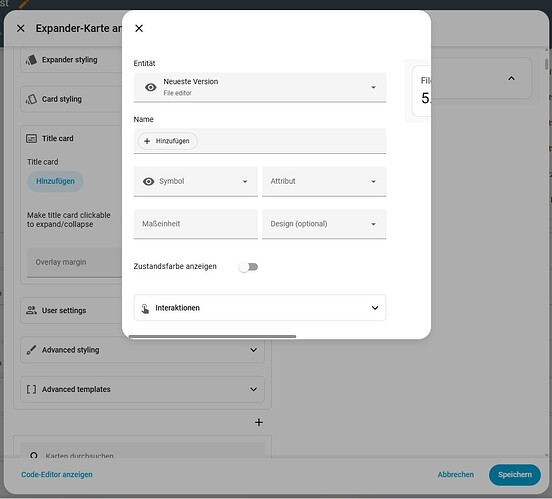Click the Advanced styling brush icon
The image size is (552, 499).
tap(31, 350)
